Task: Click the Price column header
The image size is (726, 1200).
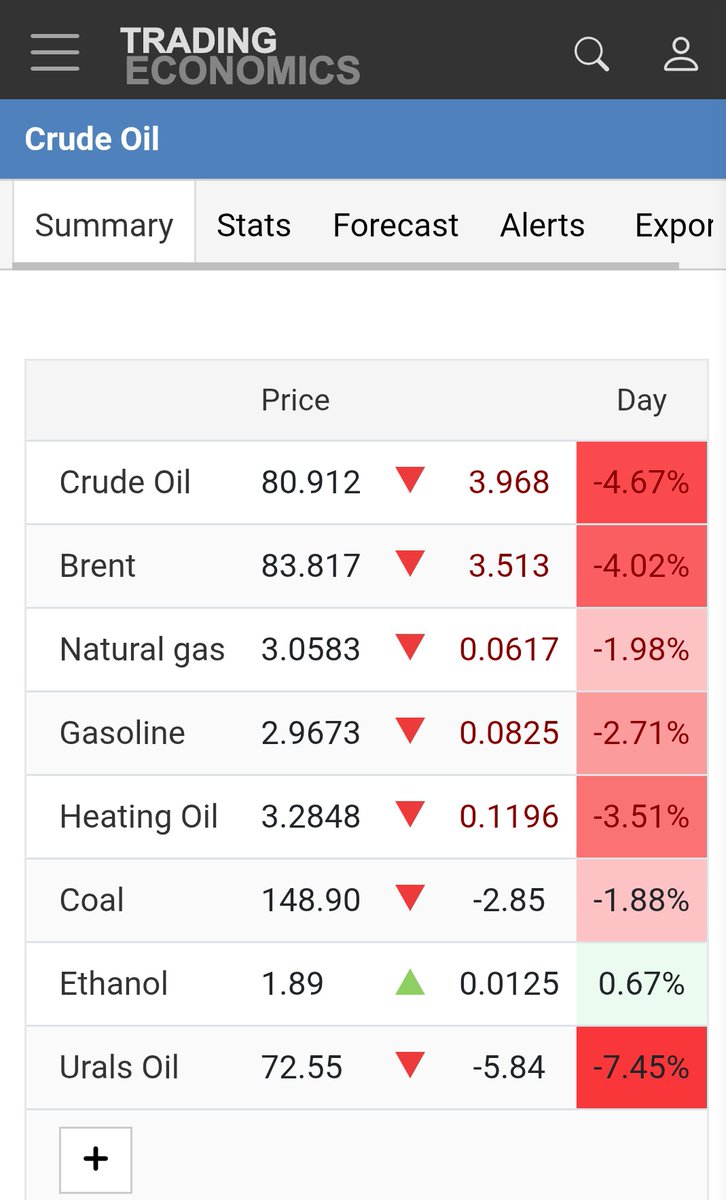Action: (295, 400)
